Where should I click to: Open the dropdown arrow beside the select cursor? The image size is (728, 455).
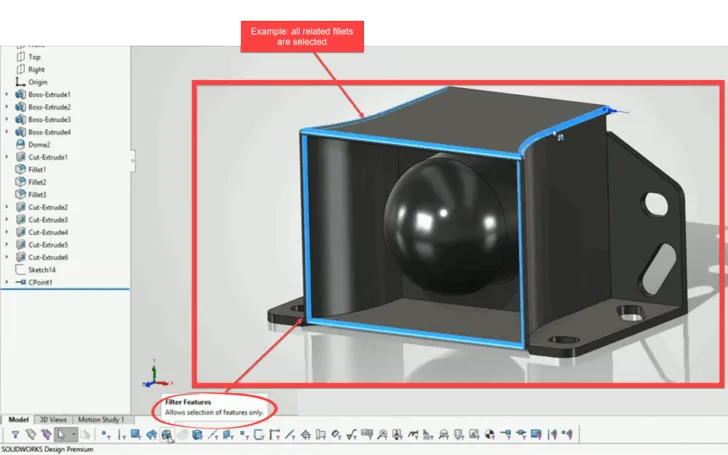(x=73, y=435)
